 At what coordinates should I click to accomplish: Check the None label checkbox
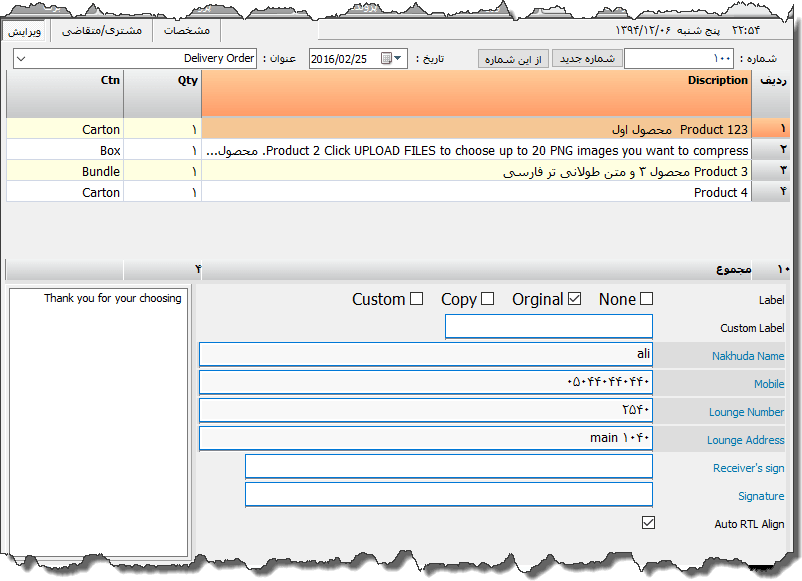click(x=646, y=299)
